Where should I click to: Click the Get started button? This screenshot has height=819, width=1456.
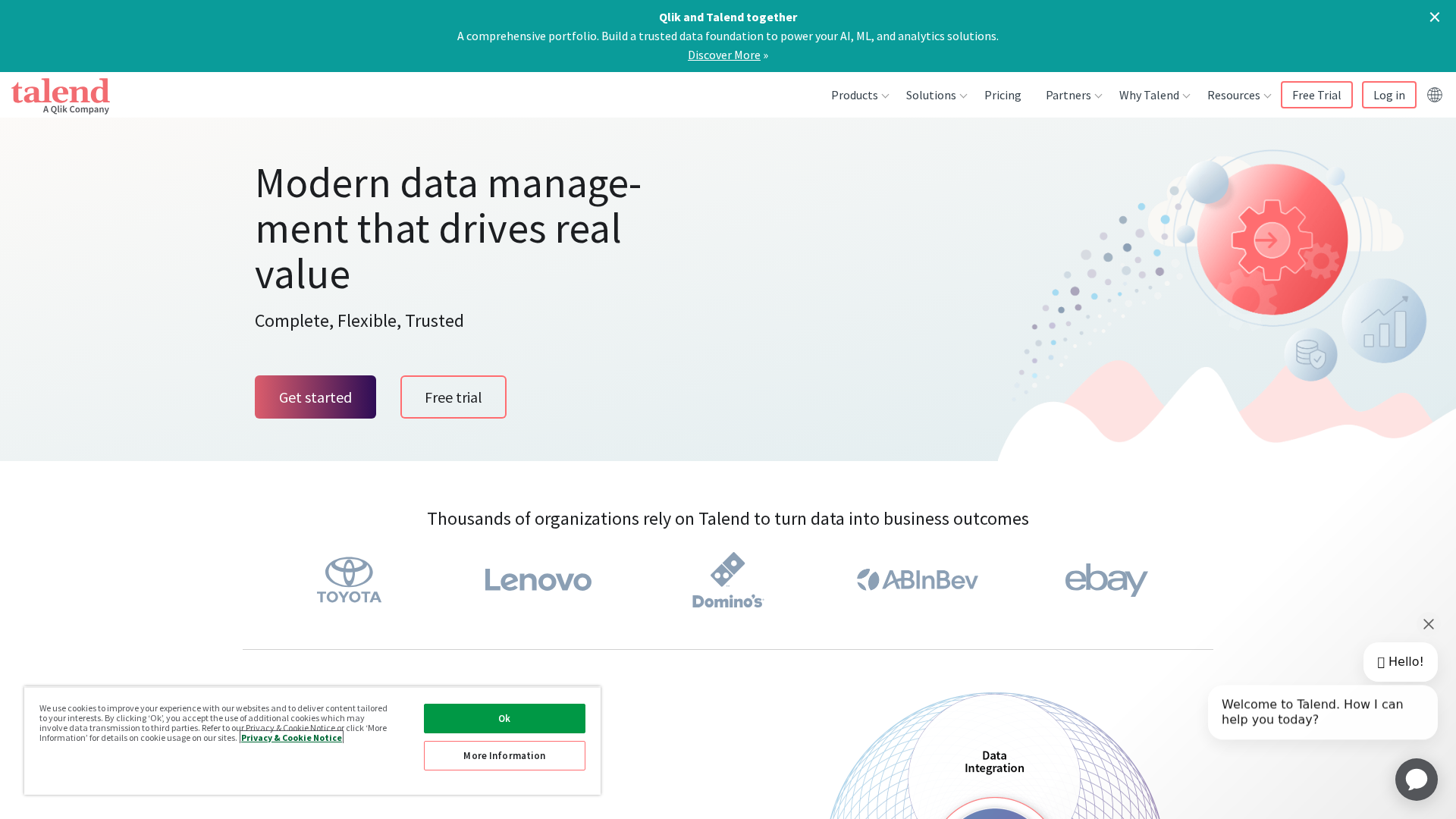point(315,397)
